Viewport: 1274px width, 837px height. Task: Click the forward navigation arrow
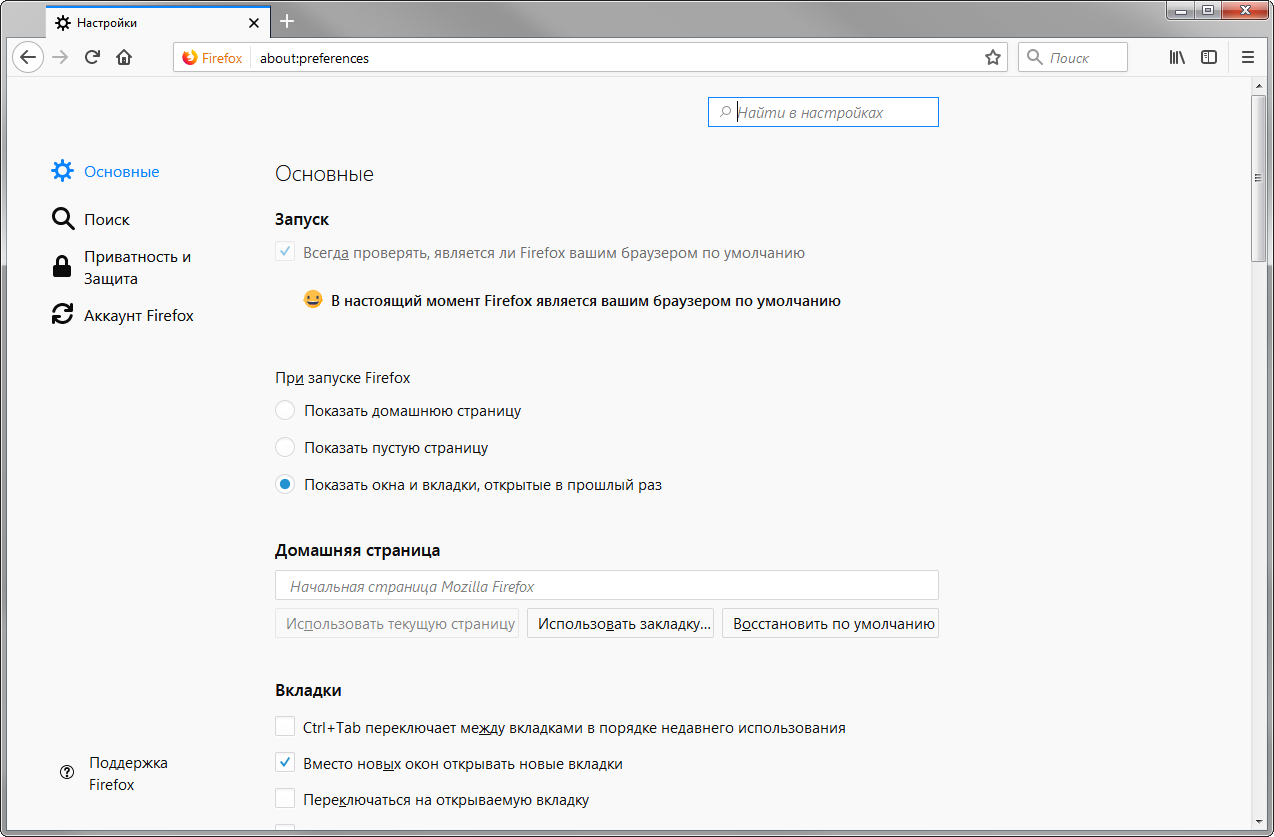click(60, 58)
